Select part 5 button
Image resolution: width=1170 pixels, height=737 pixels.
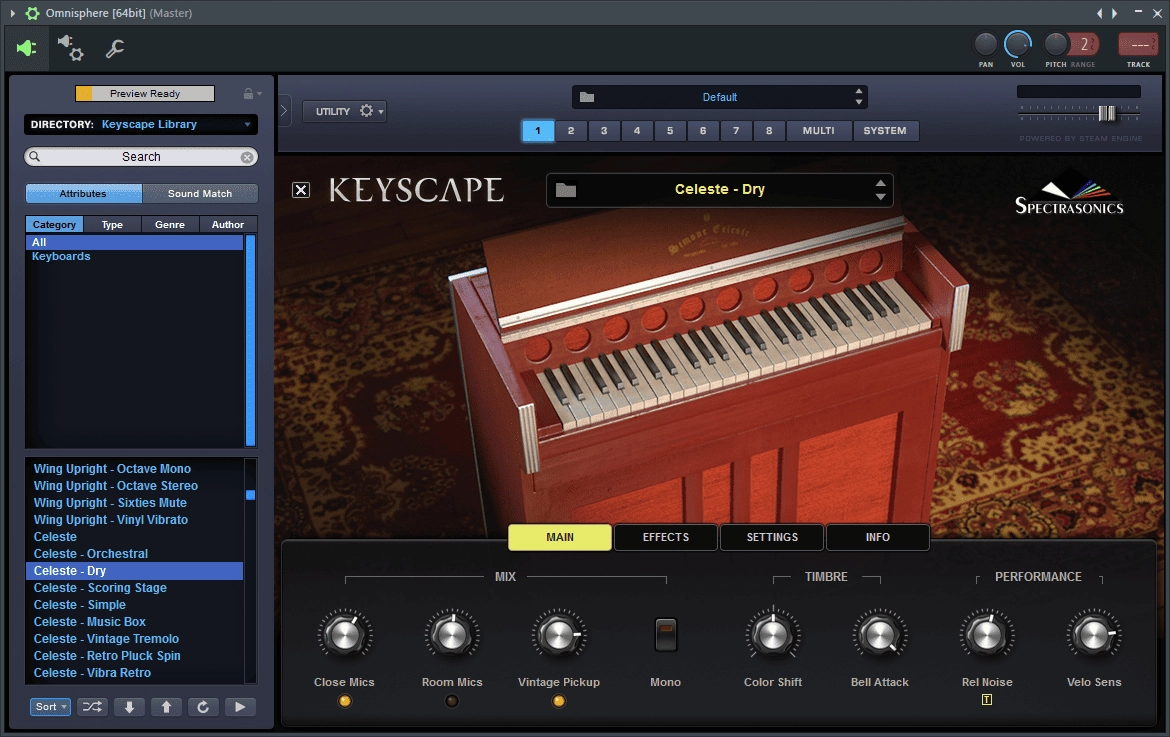[x=670, y=131]
